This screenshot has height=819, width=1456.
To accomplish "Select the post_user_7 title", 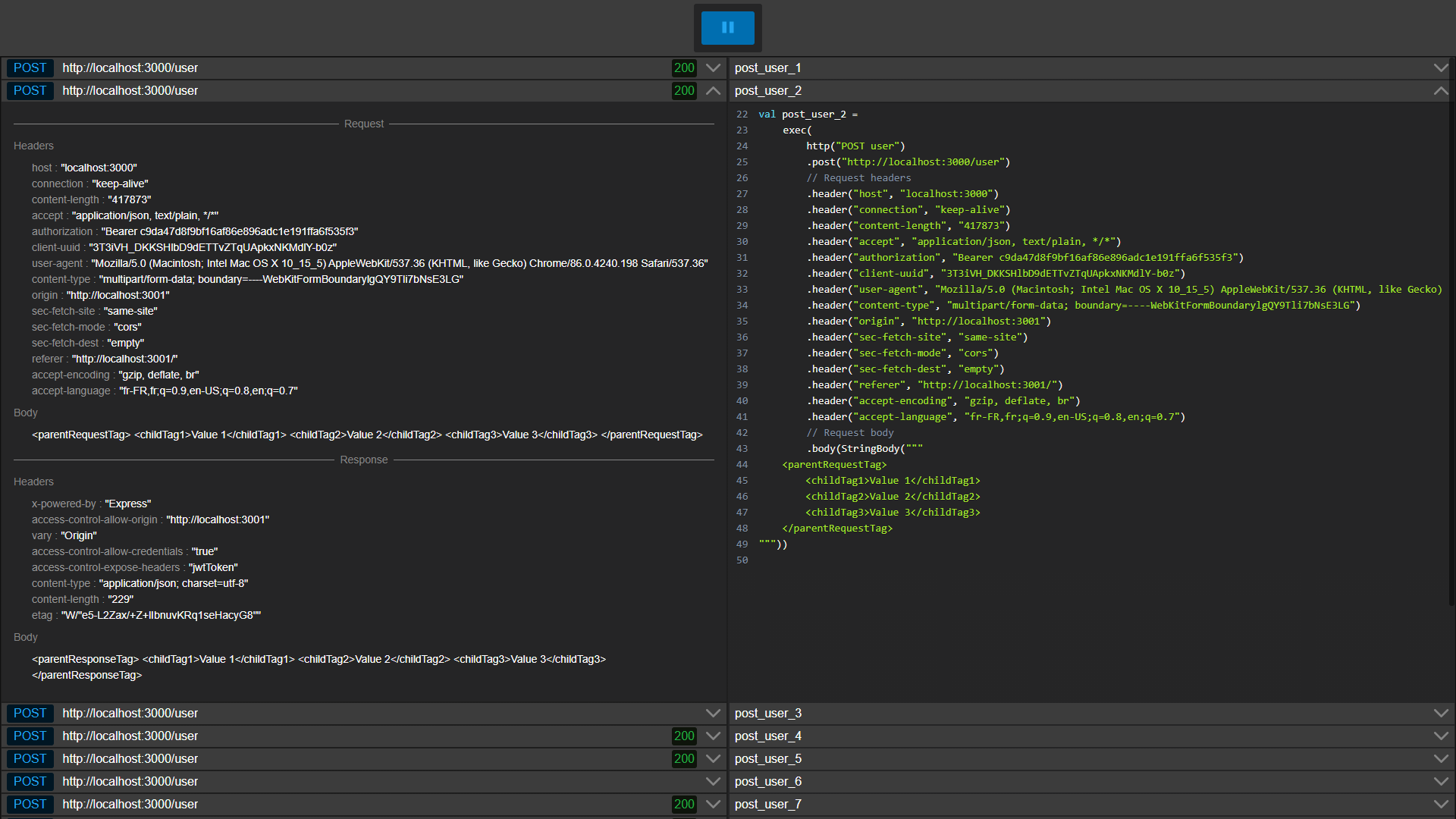I will [767, 805].
